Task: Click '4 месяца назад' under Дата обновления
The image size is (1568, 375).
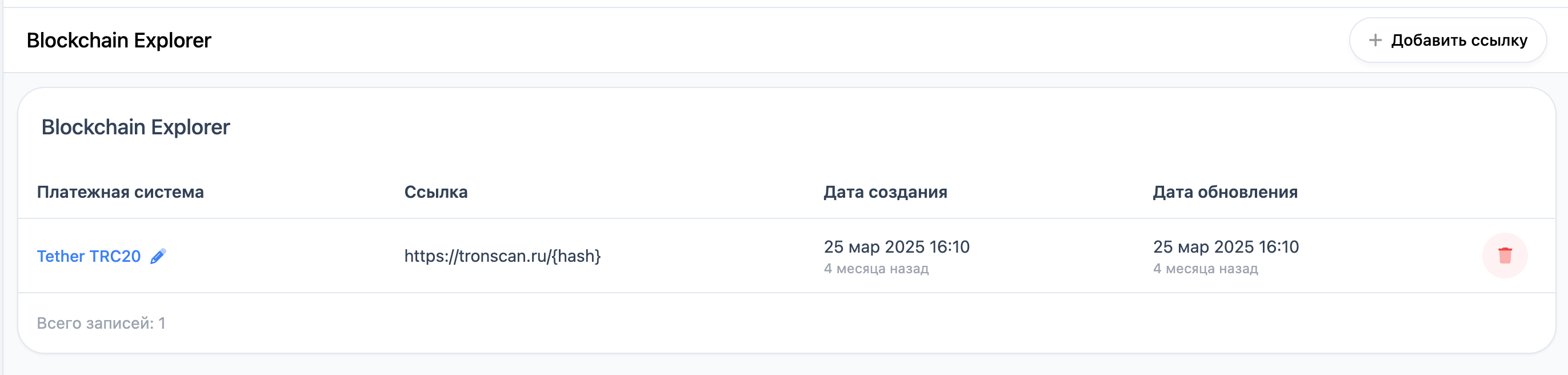Action: 1205,269
